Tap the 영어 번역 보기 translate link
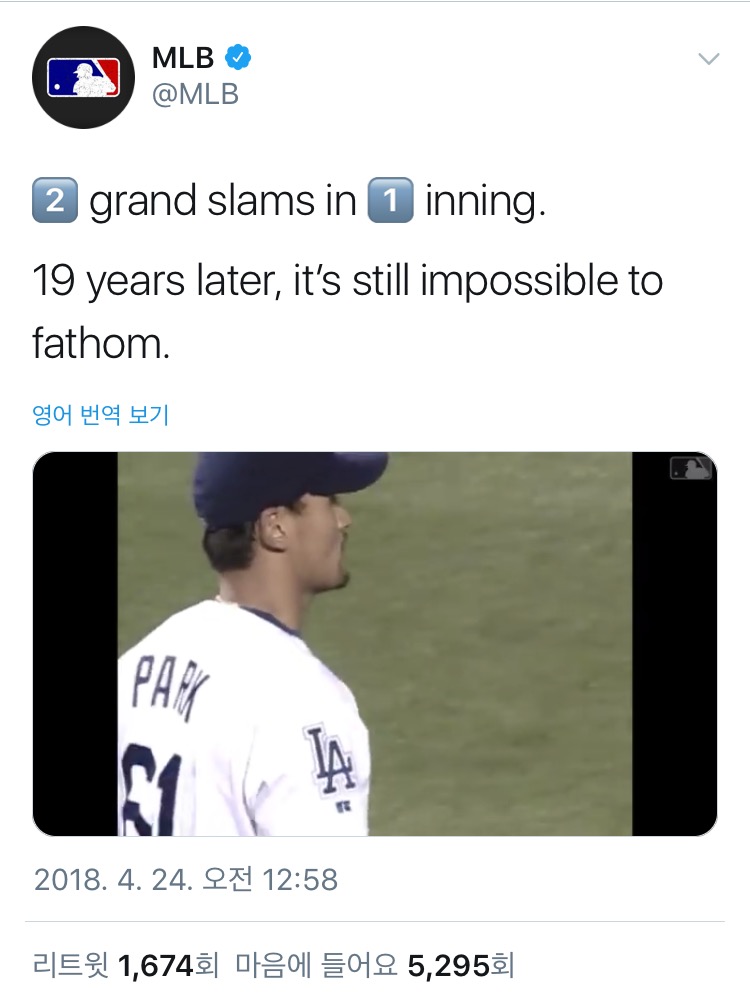This screenshot has height=1008, width=750. pos(101,414)
